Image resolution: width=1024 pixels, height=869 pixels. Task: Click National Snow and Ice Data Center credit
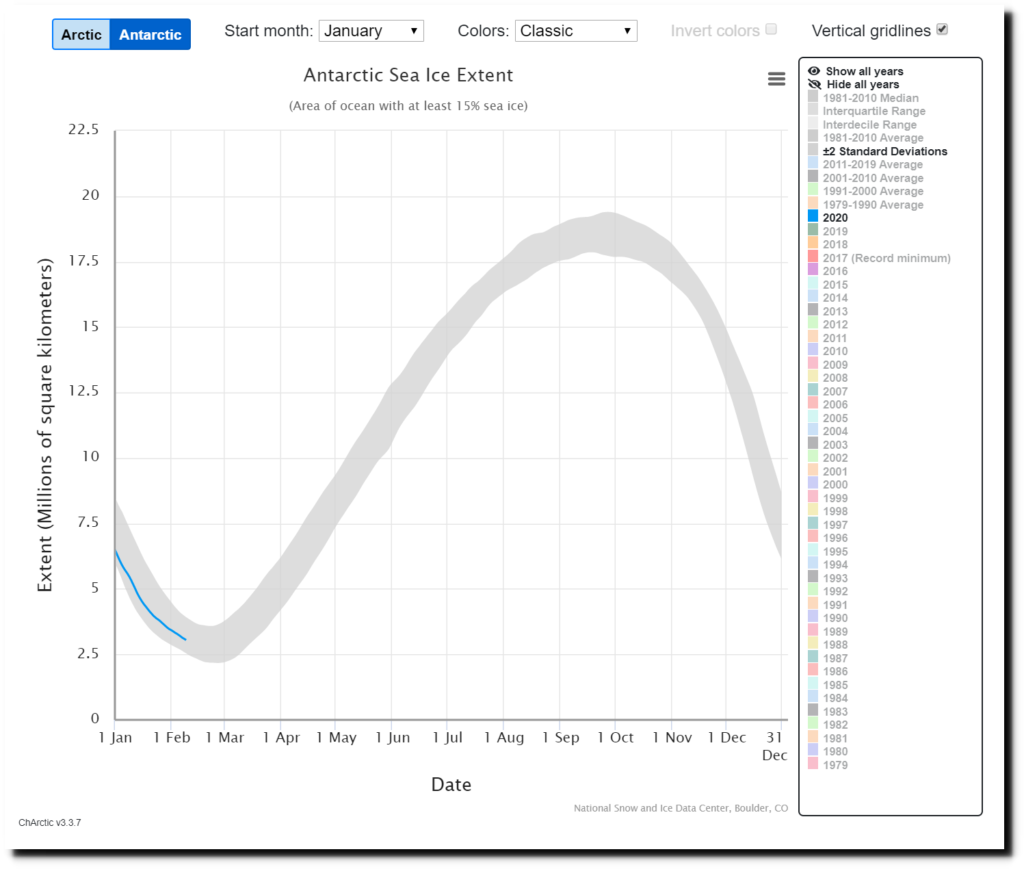pyautogui.click(x=680, y=807)
